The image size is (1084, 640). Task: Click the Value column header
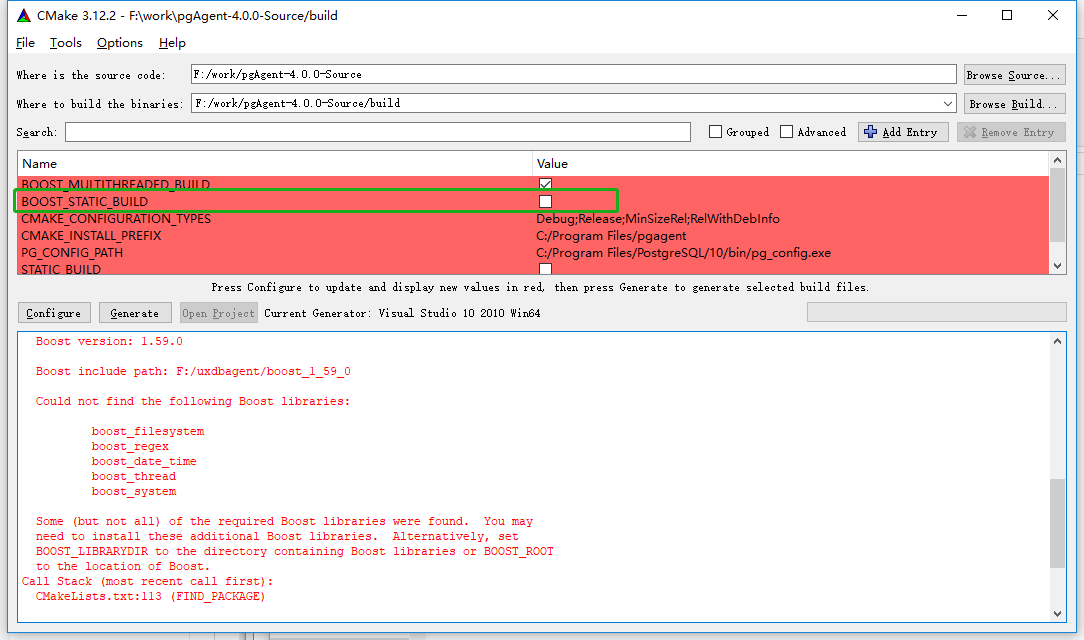(790, 164)
